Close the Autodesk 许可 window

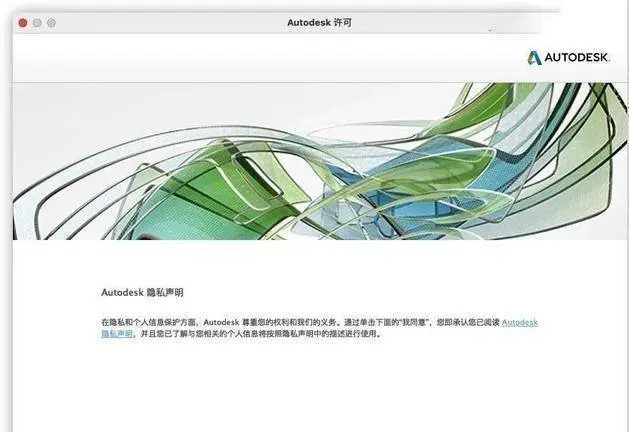tap(23, 23)
